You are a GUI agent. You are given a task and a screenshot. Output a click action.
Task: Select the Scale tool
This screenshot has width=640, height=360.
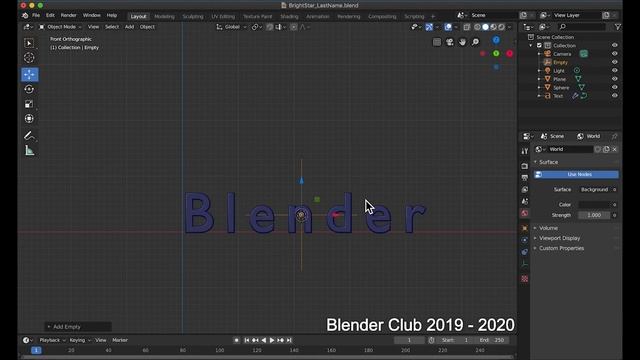(x=29, y=104)
